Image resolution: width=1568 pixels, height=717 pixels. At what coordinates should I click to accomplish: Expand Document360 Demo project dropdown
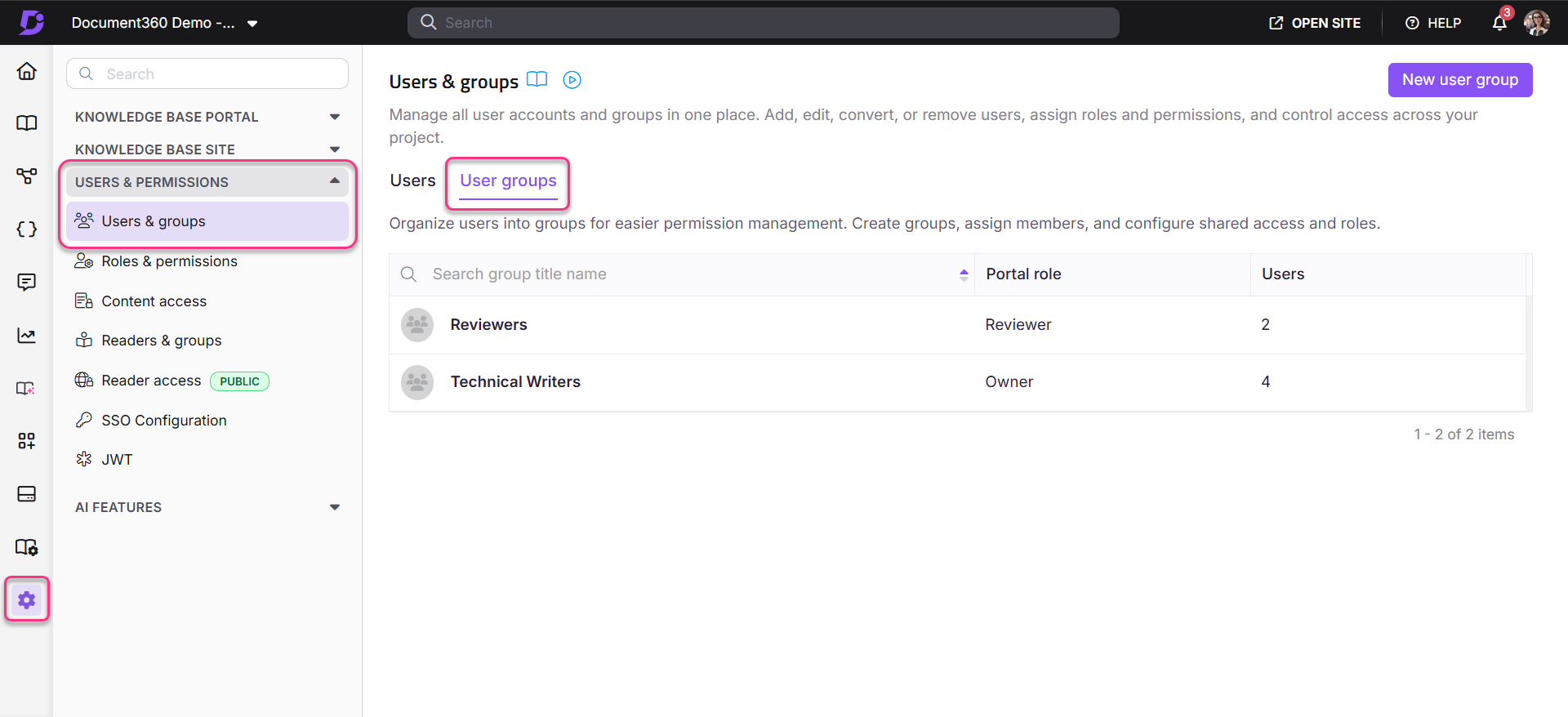(x=252, y=24)
